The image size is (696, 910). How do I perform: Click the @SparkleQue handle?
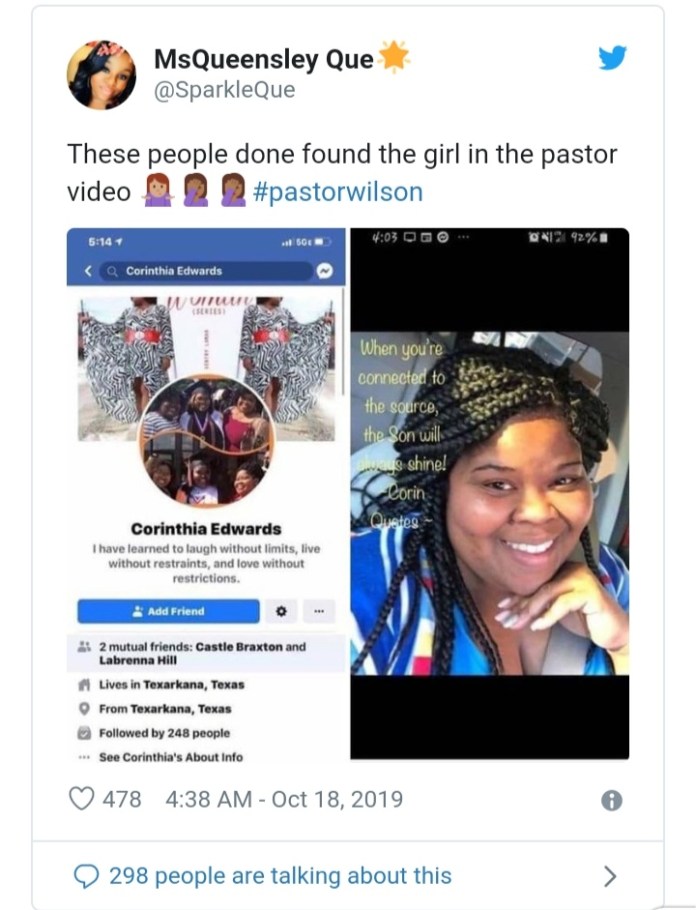click(224, 89)
